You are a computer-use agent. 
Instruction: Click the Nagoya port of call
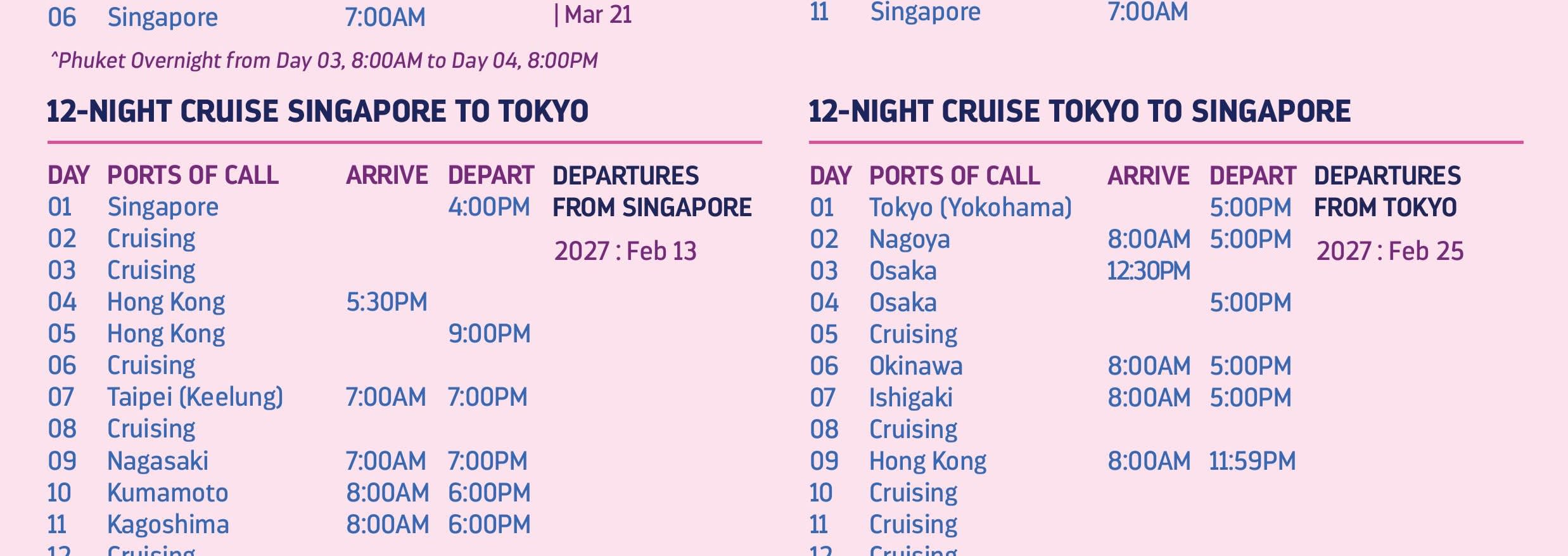tap(910, 240)
